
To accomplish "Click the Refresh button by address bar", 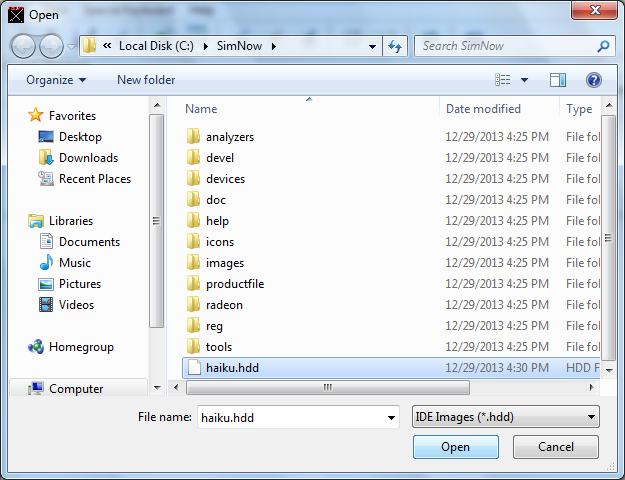I will 395,46.
